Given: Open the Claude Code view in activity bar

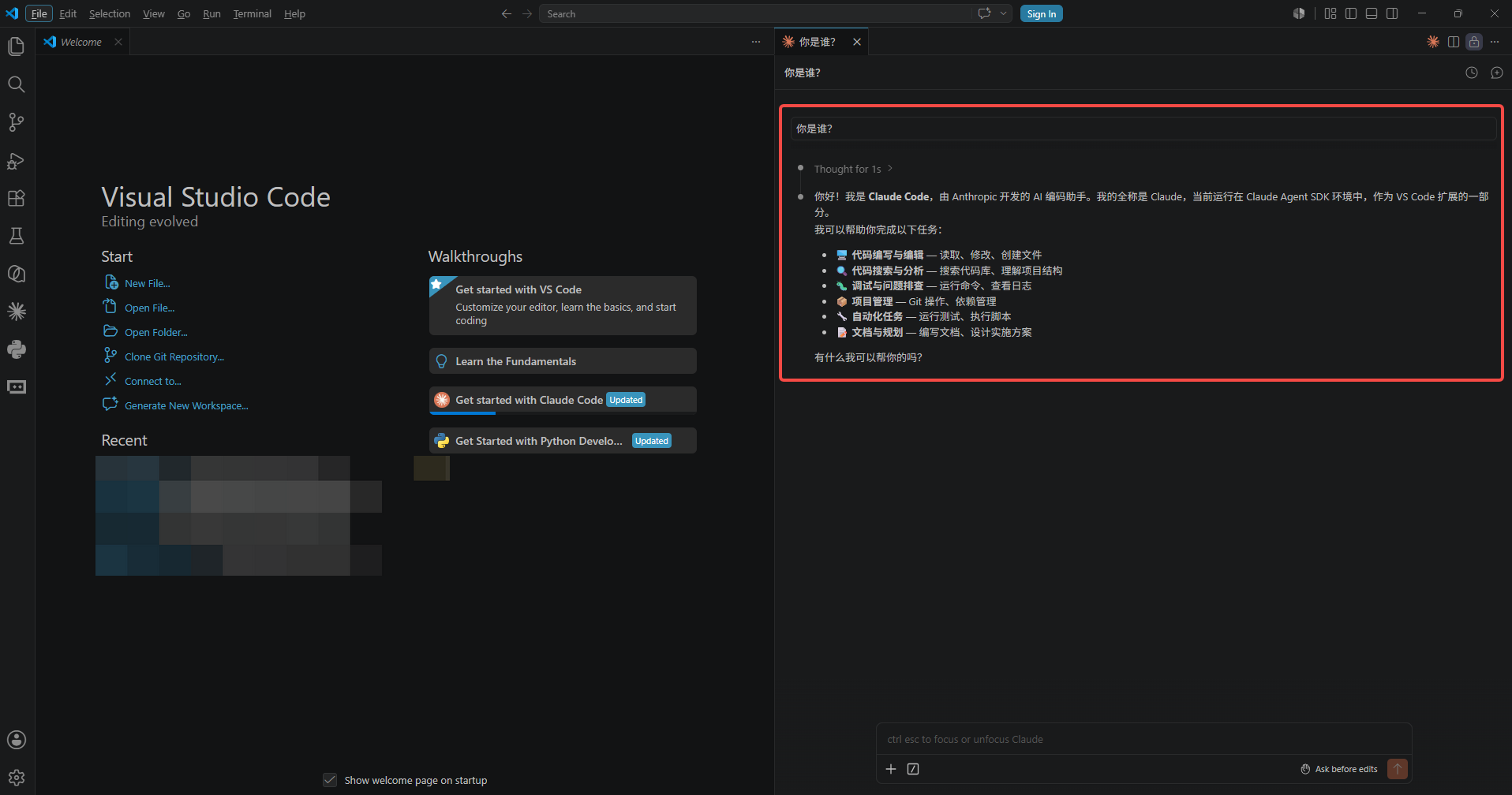Looking at the screenshot, I should 17,312.
